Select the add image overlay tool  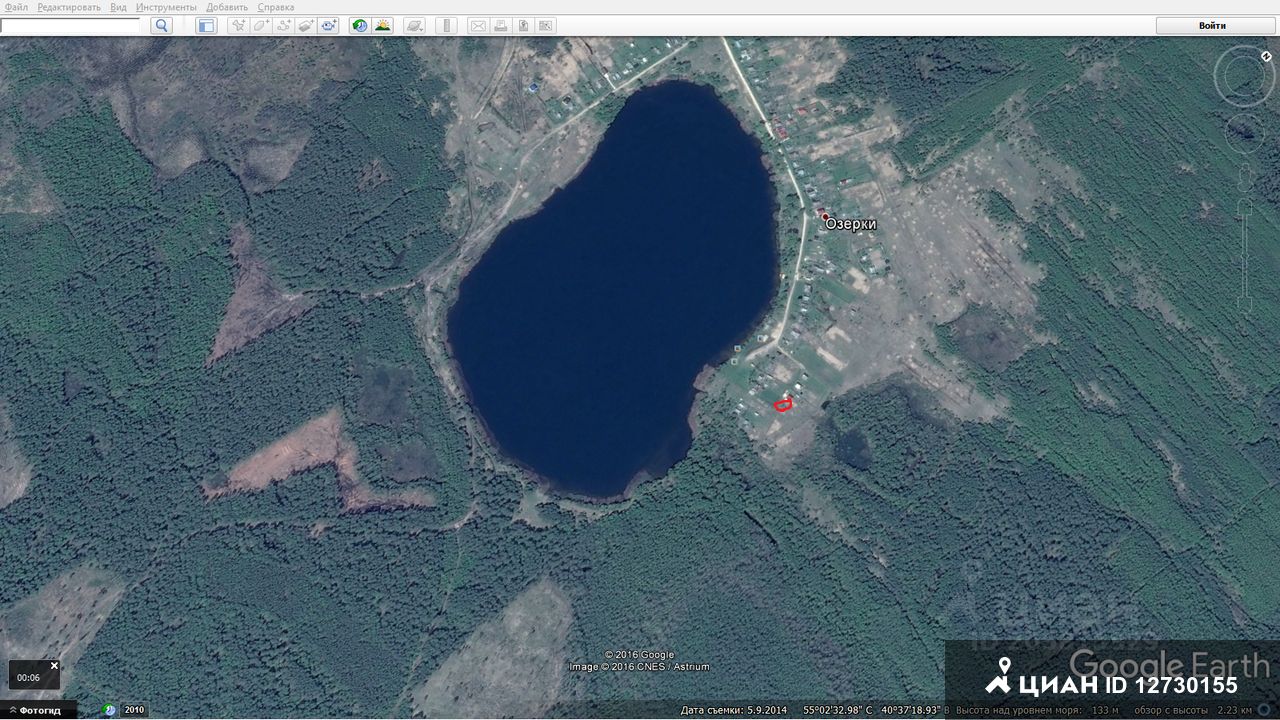[306, 26]
